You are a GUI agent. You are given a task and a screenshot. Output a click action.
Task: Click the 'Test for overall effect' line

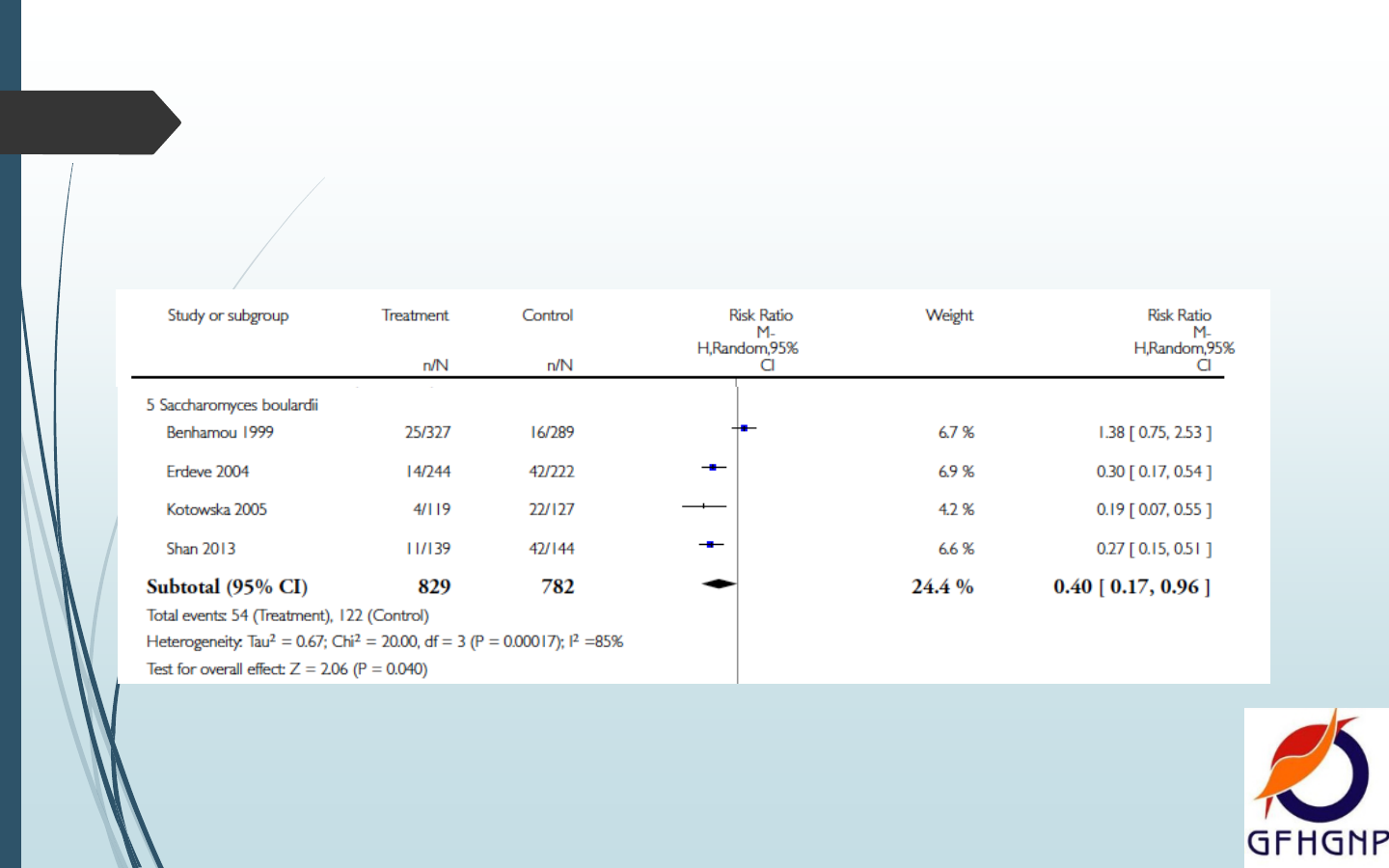point(286,668)
